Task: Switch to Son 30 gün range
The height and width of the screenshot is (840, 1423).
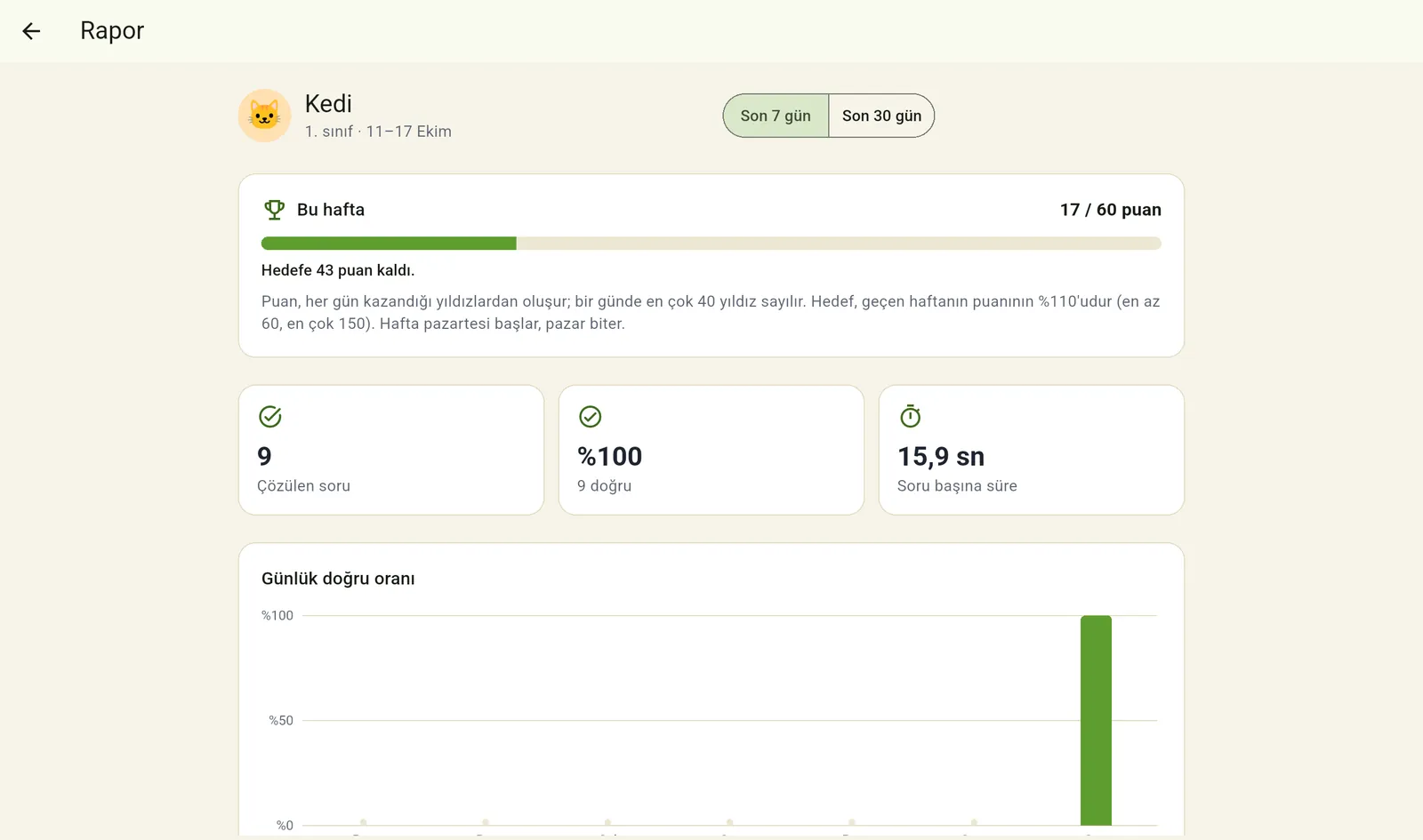Action: [881, 116]
